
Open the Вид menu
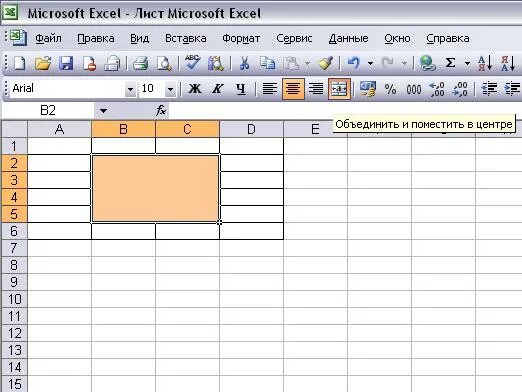(139, 38)
